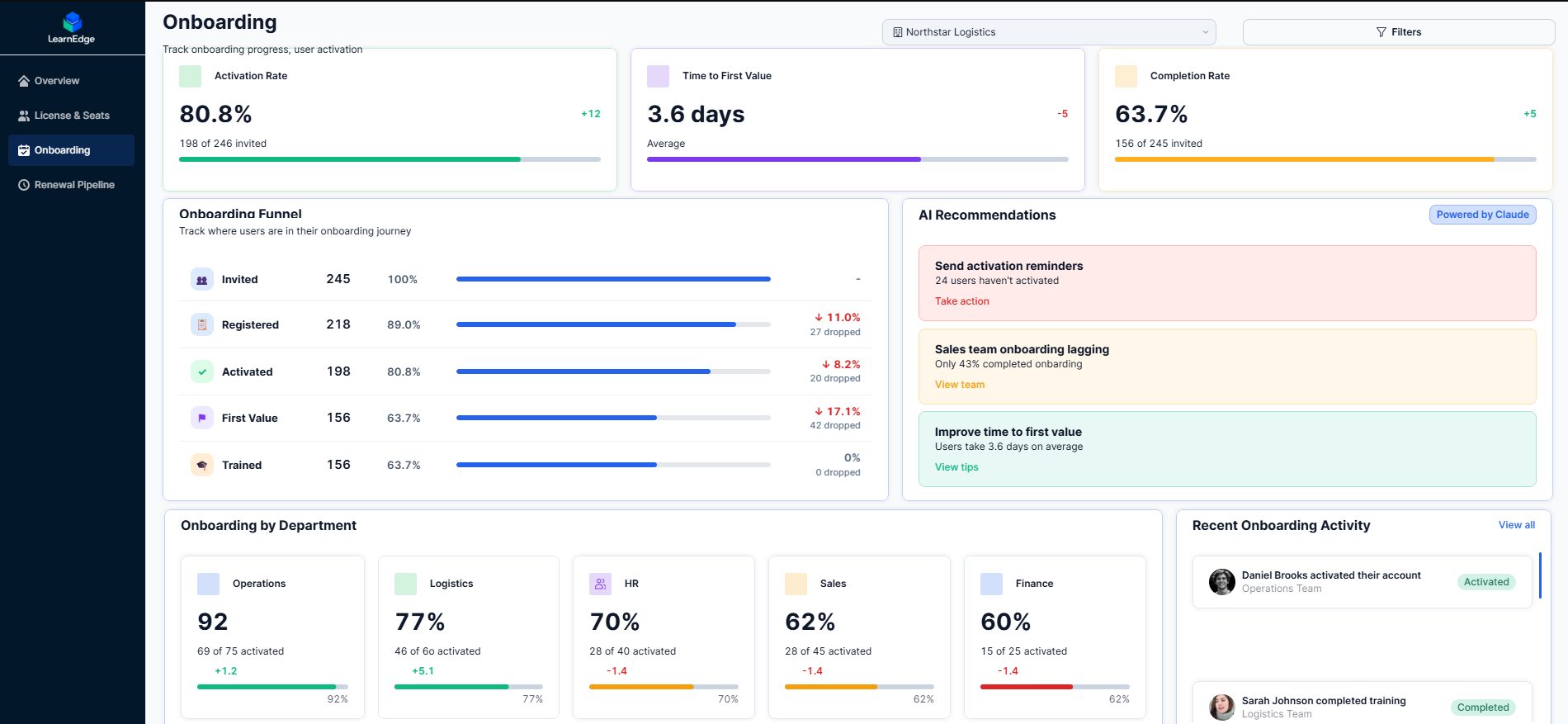1568x724 pixels.
Task: Click the License & Seats people icon
Action: click(x=24, y=116)
